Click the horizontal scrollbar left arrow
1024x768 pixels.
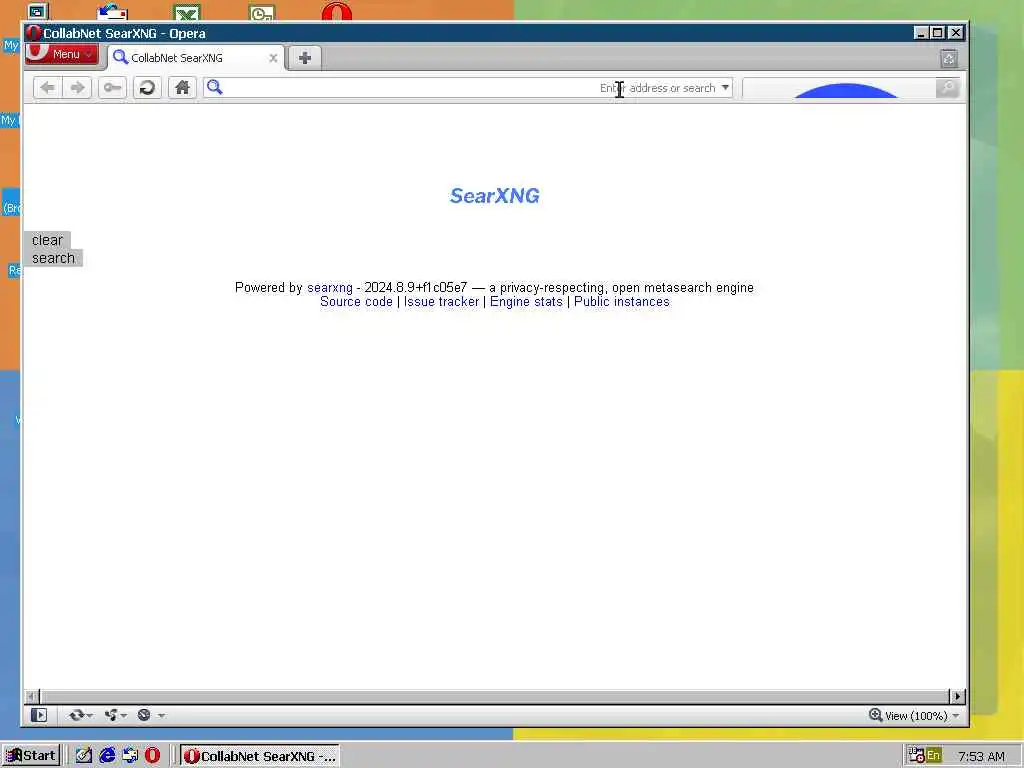coord(32,696)
